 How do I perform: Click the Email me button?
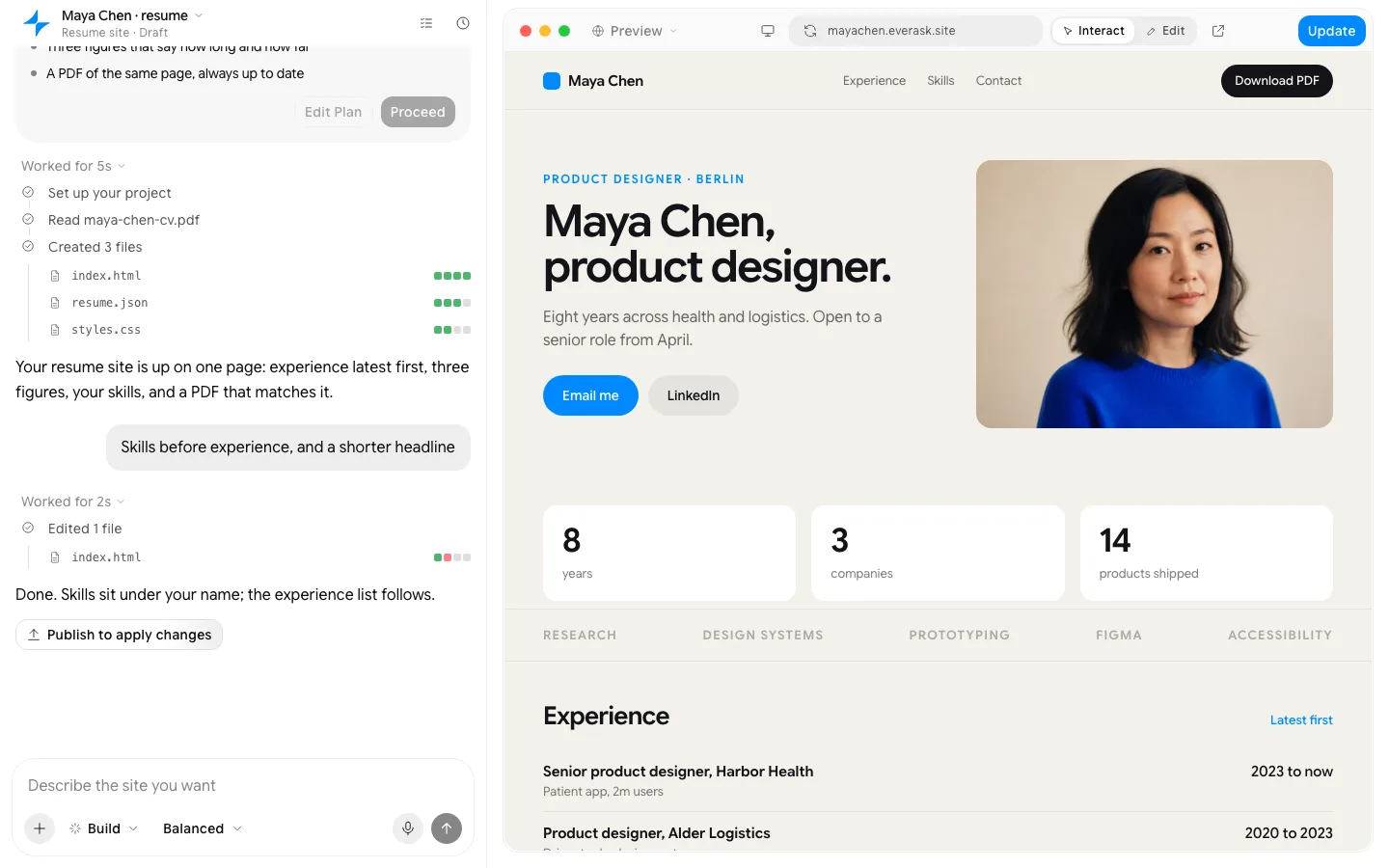(x=590, y=395)
